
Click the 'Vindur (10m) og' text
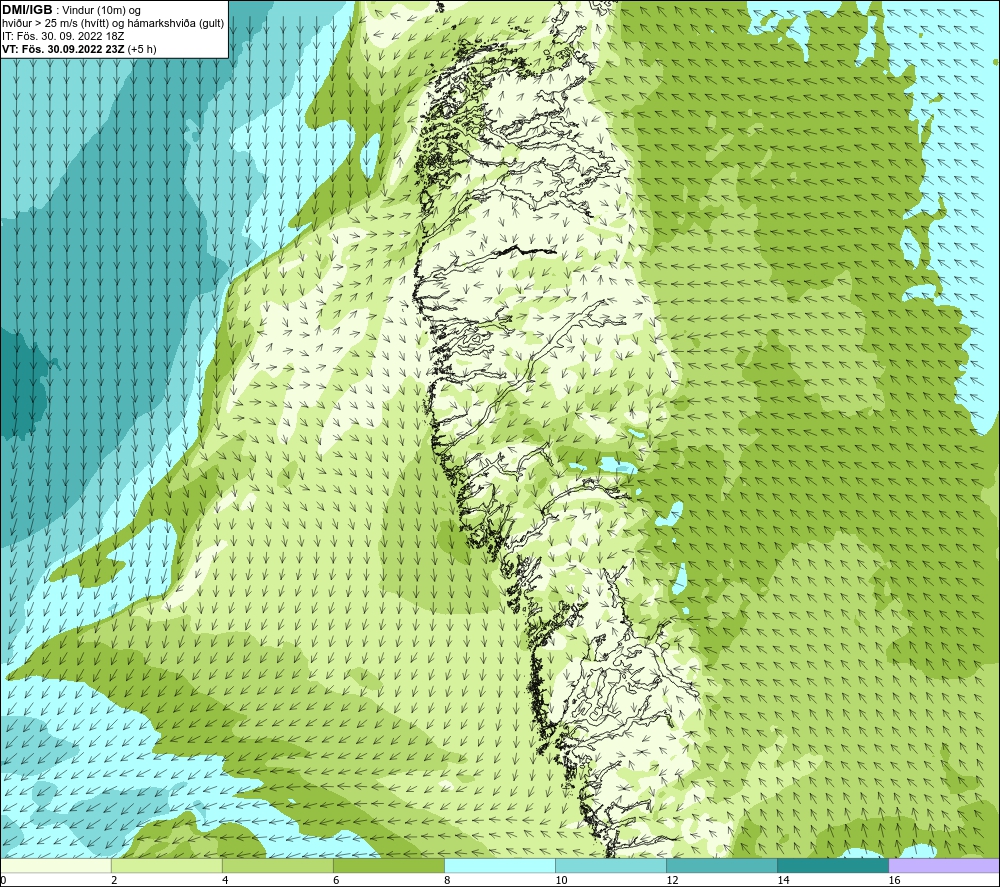coord(102,11)
